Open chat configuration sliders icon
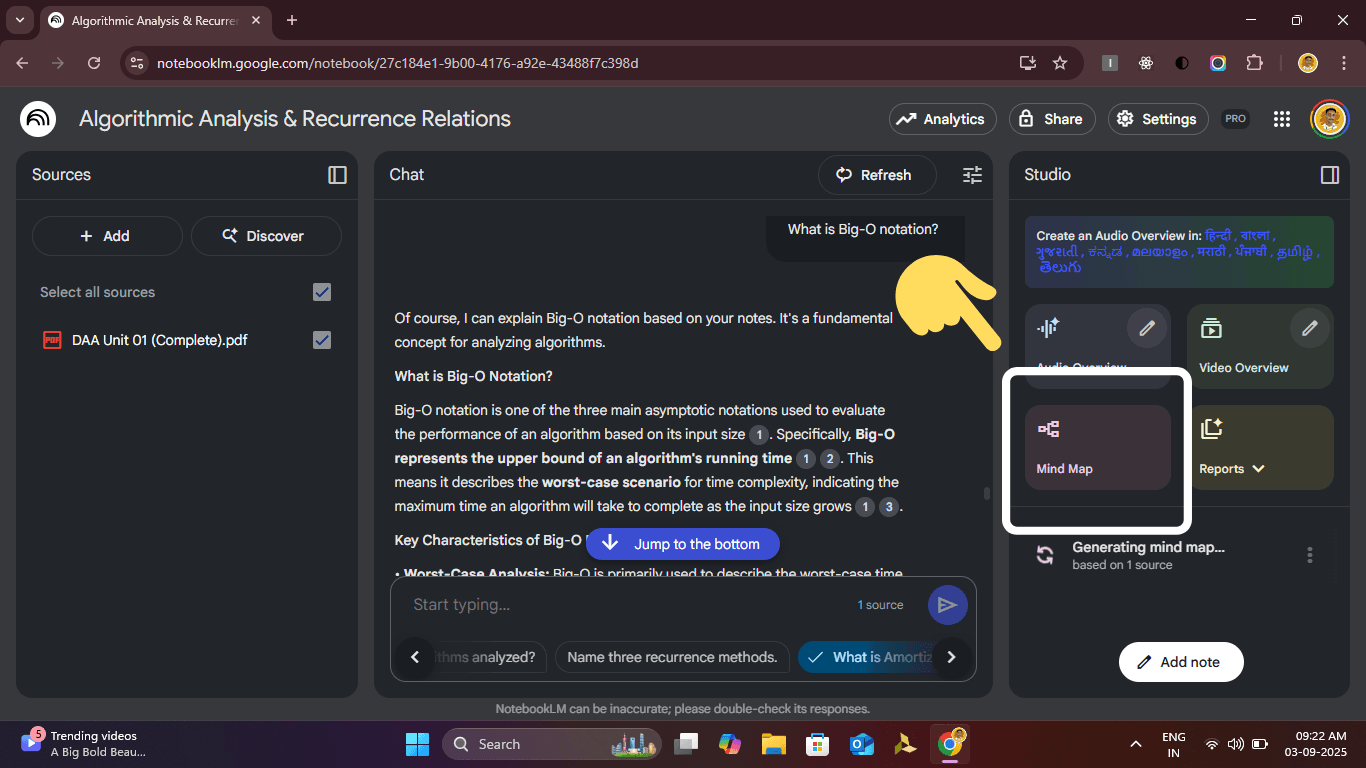 [x=972, y=175]
